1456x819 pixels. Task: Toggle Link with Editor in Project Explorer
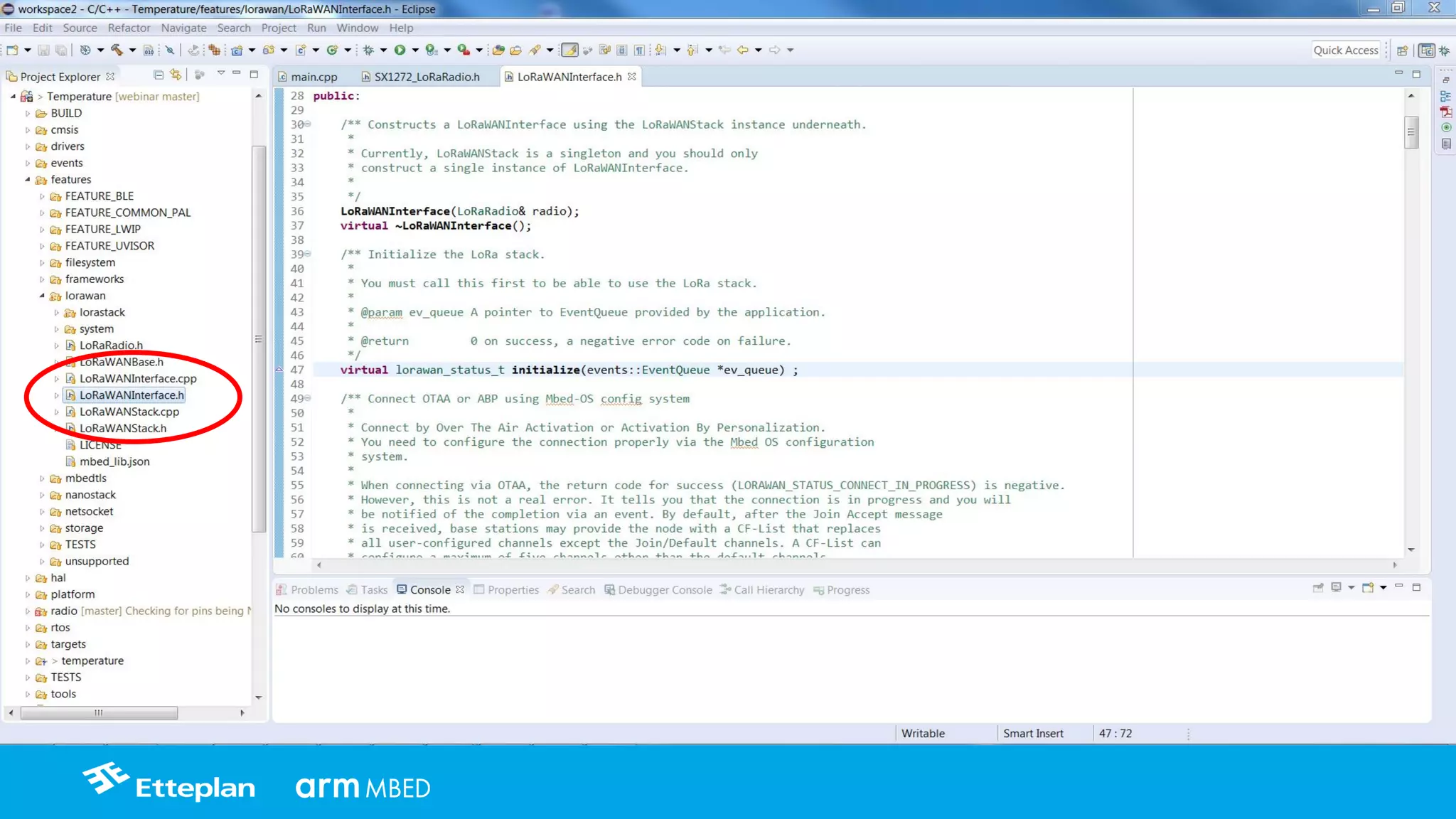[x=176, y=75]
